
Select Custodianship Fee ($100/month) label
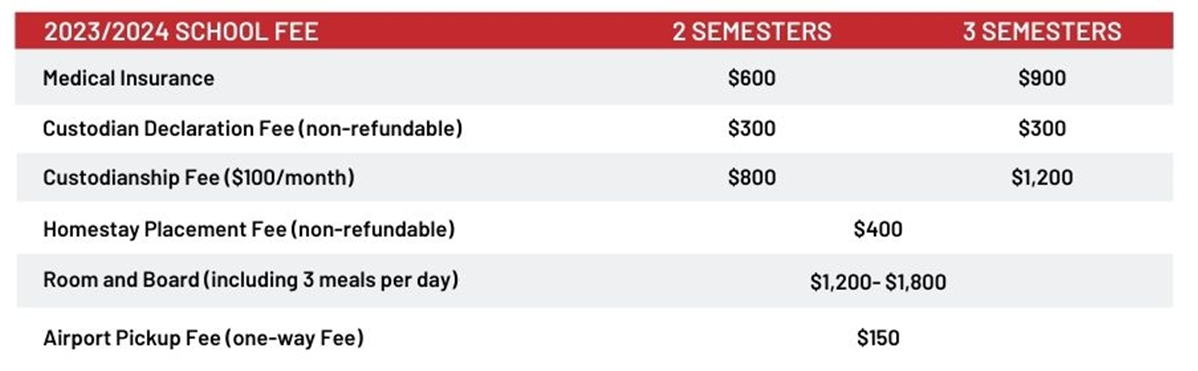pos(199,178)
